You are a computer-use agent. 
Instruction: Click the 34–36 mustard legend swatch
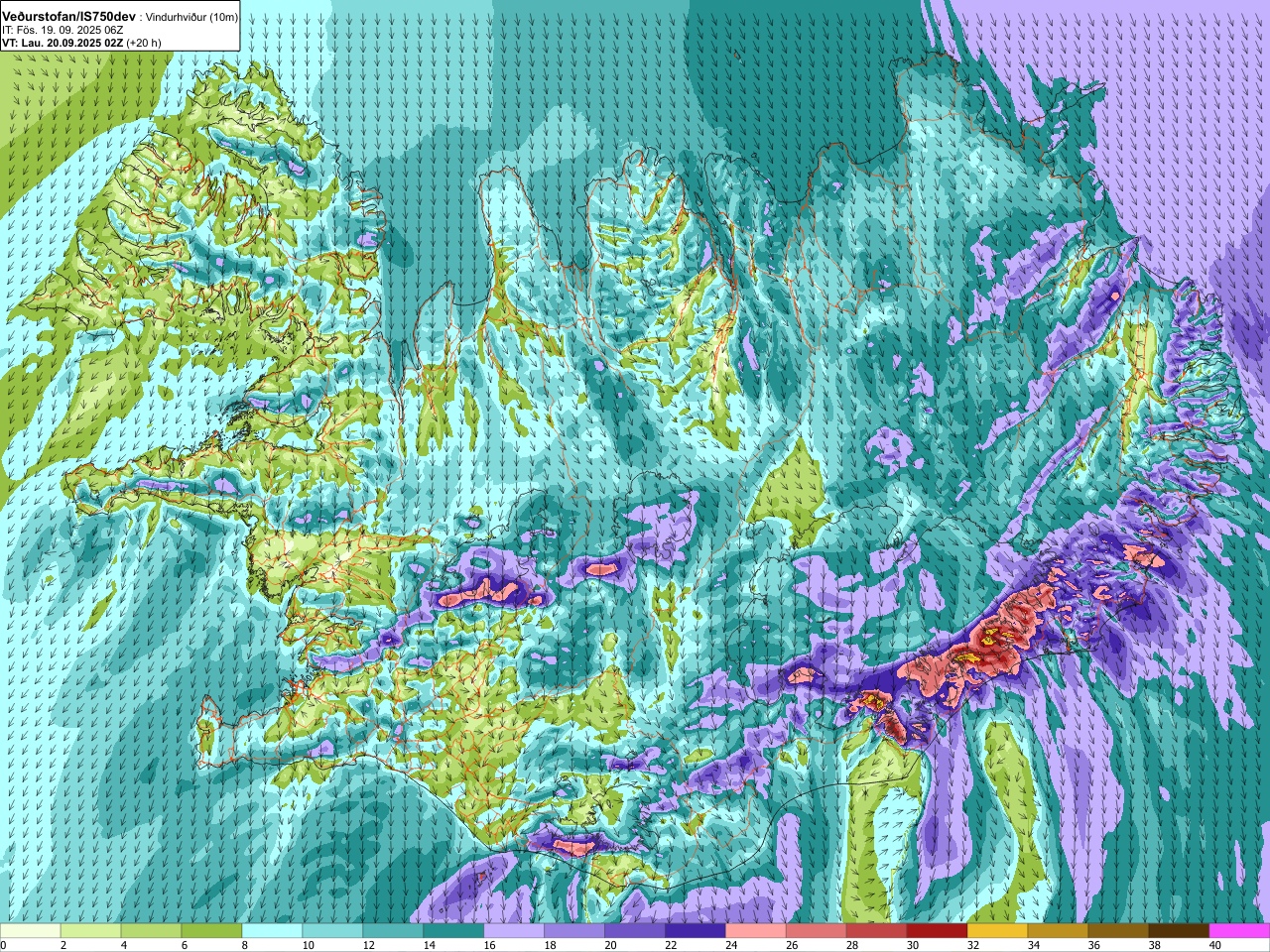click(1059, 931)
